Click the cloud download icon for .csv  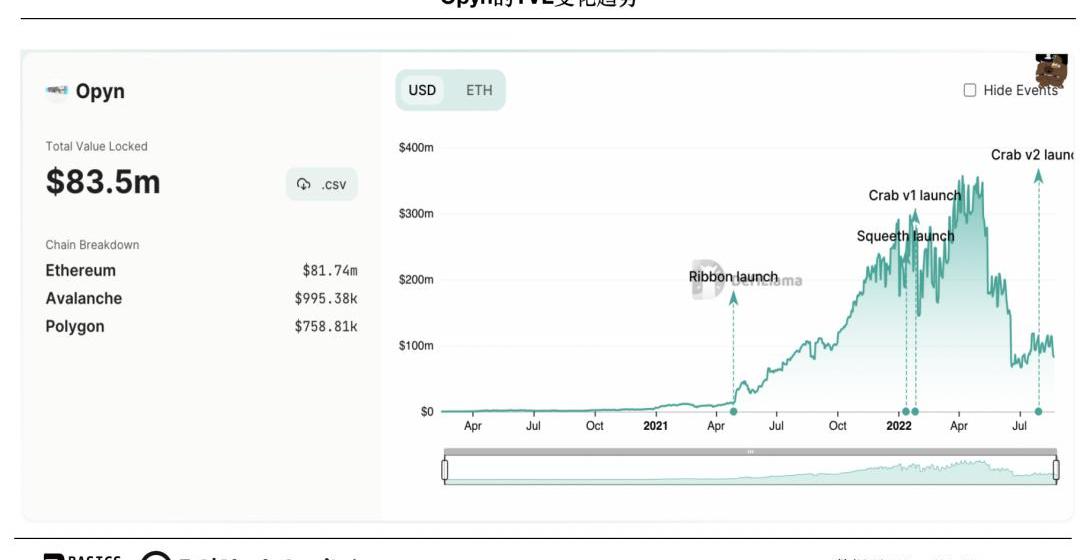(x=304, y=185)
